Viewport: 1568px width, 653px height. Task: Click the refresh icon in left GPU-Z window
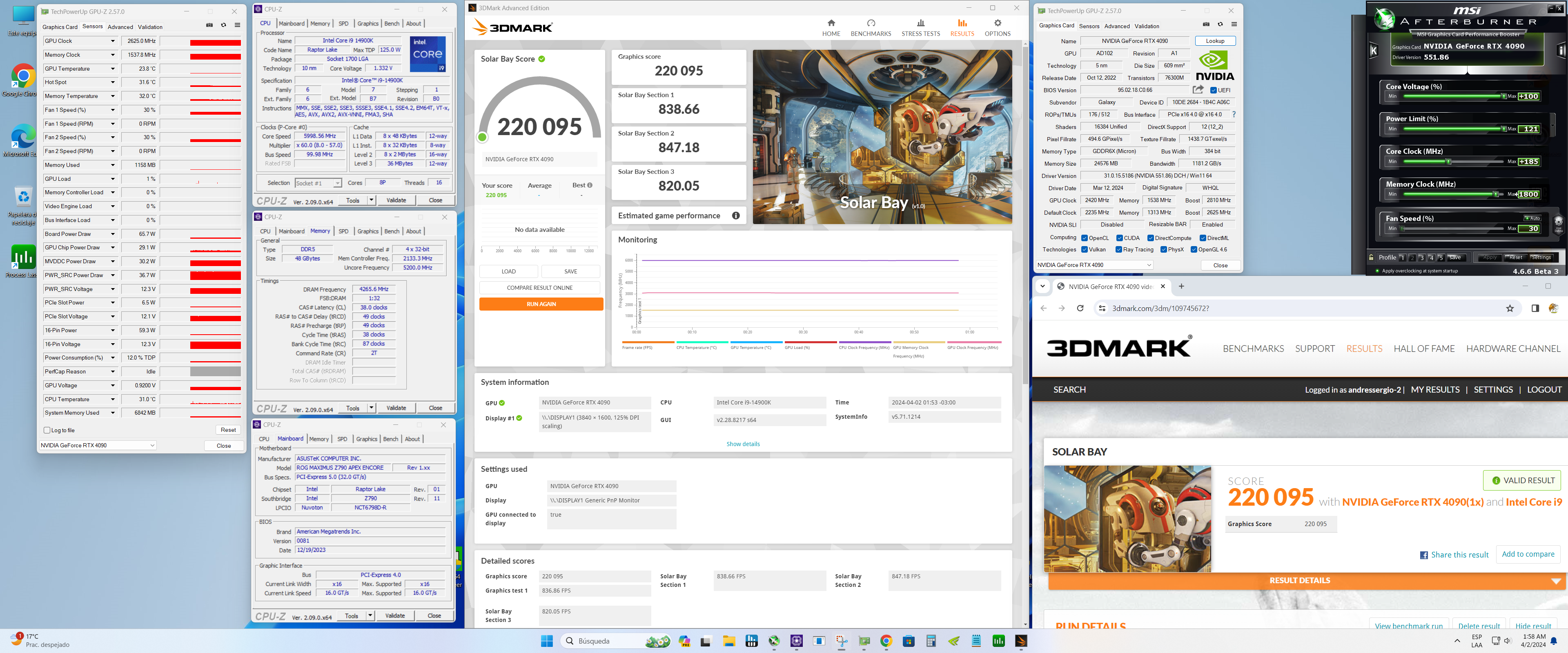[x=223, y=26]
